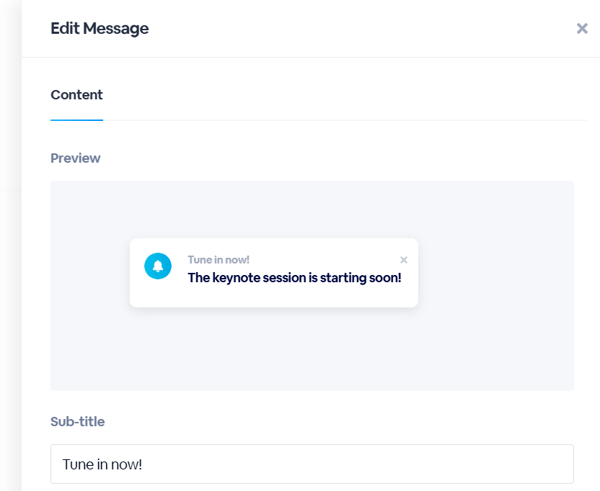This screenshot has height=491, width=600.
Task: Click the 'Tune in now!' preview subtitle
Action: 218,260
